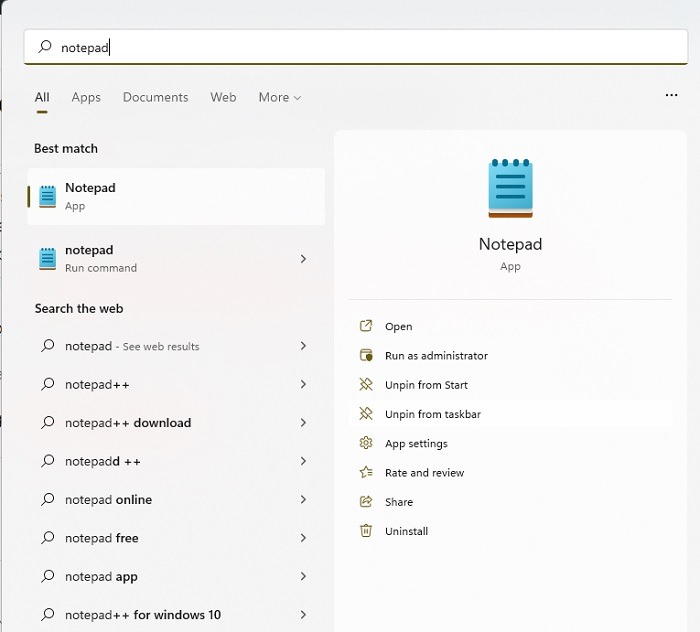This screenshot has height=632, width=700.
Task: Select Unpin from taskbar
Action: tap(433, 414)
